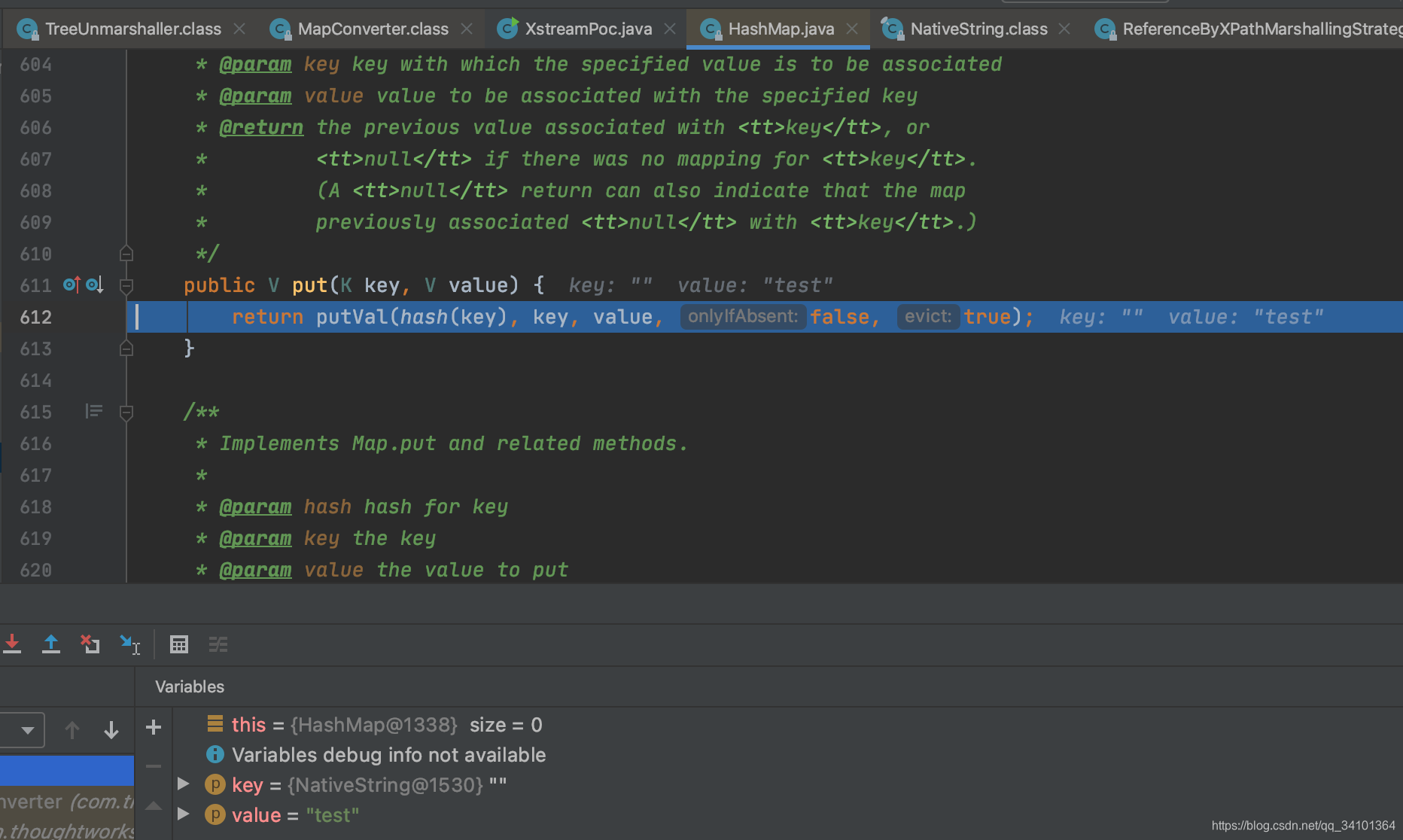Click the Step Out debugger button
The height and width of the screenshot is (840, 1403).
51,644
